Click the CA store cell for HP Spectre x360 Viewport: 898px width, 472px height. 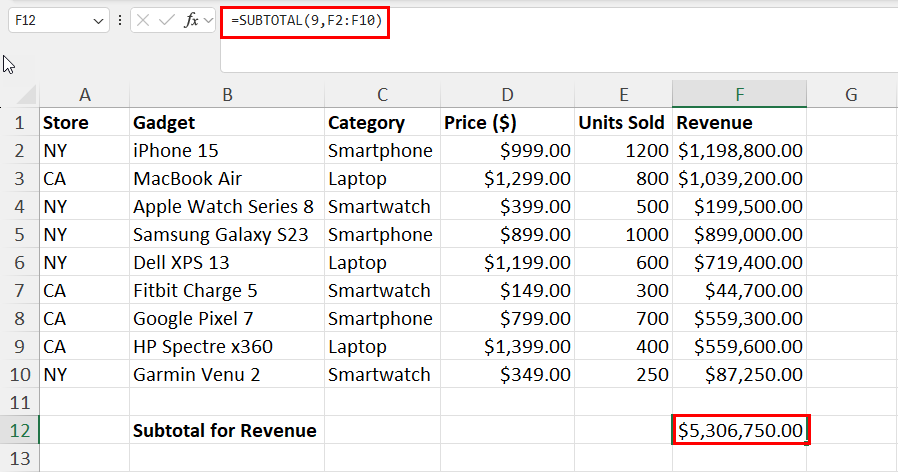pos(85,347)
